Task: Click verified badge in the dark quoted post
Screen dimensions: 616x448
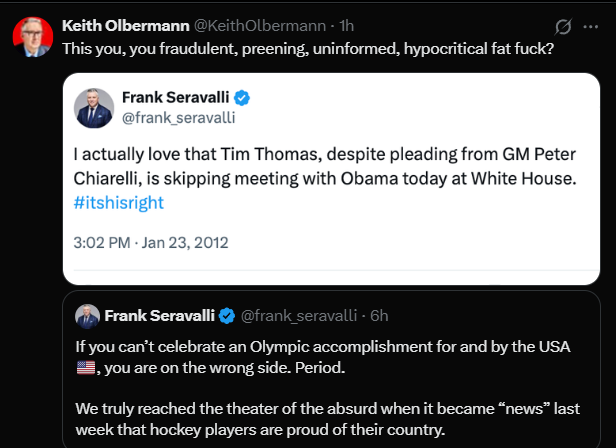Action: pos(227,316)
